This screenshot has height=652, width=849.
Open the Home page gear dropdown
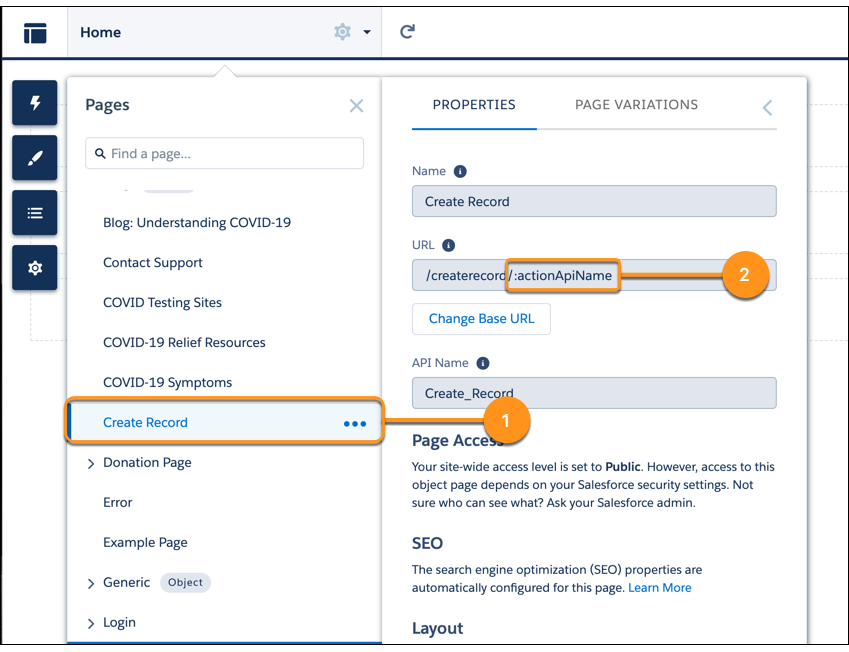(352, 32)
